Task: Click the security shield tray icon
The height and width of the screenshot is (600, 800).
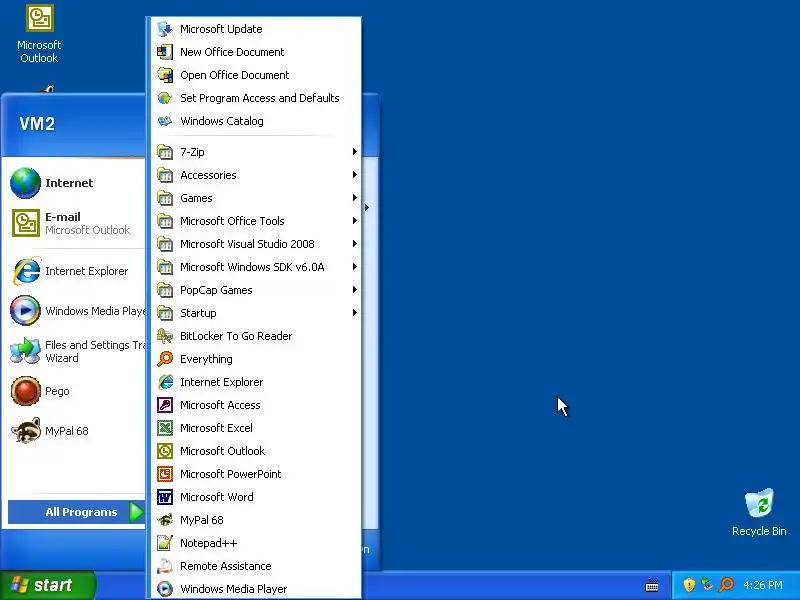Action: [x=689, y=584]
